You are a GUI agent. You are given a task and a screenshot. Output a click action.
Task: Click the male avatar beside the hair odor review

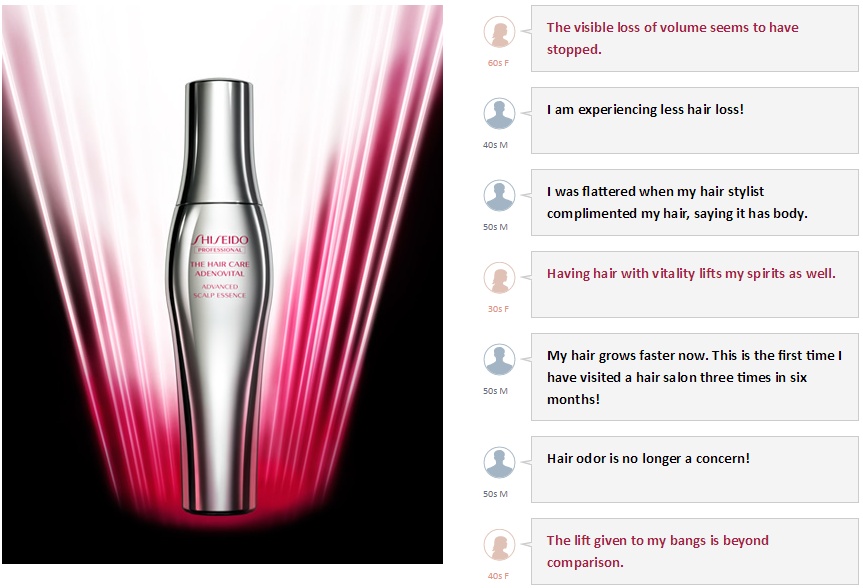pos(499,463)
